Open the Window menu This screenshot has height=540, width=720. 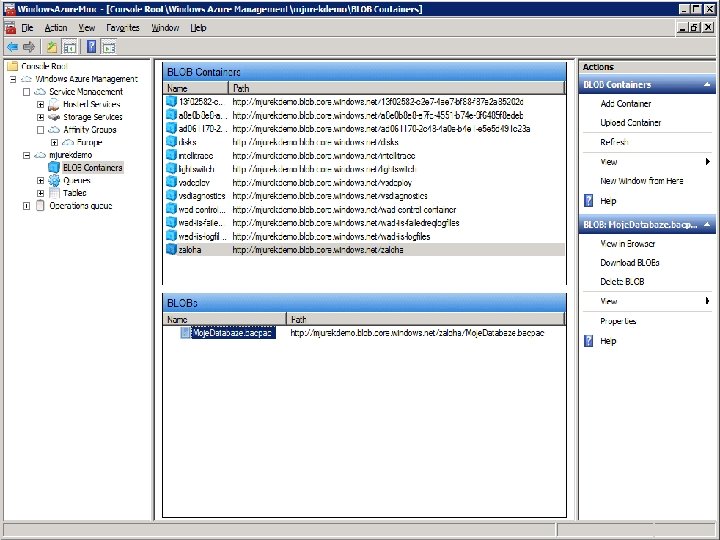pos(165,28)
